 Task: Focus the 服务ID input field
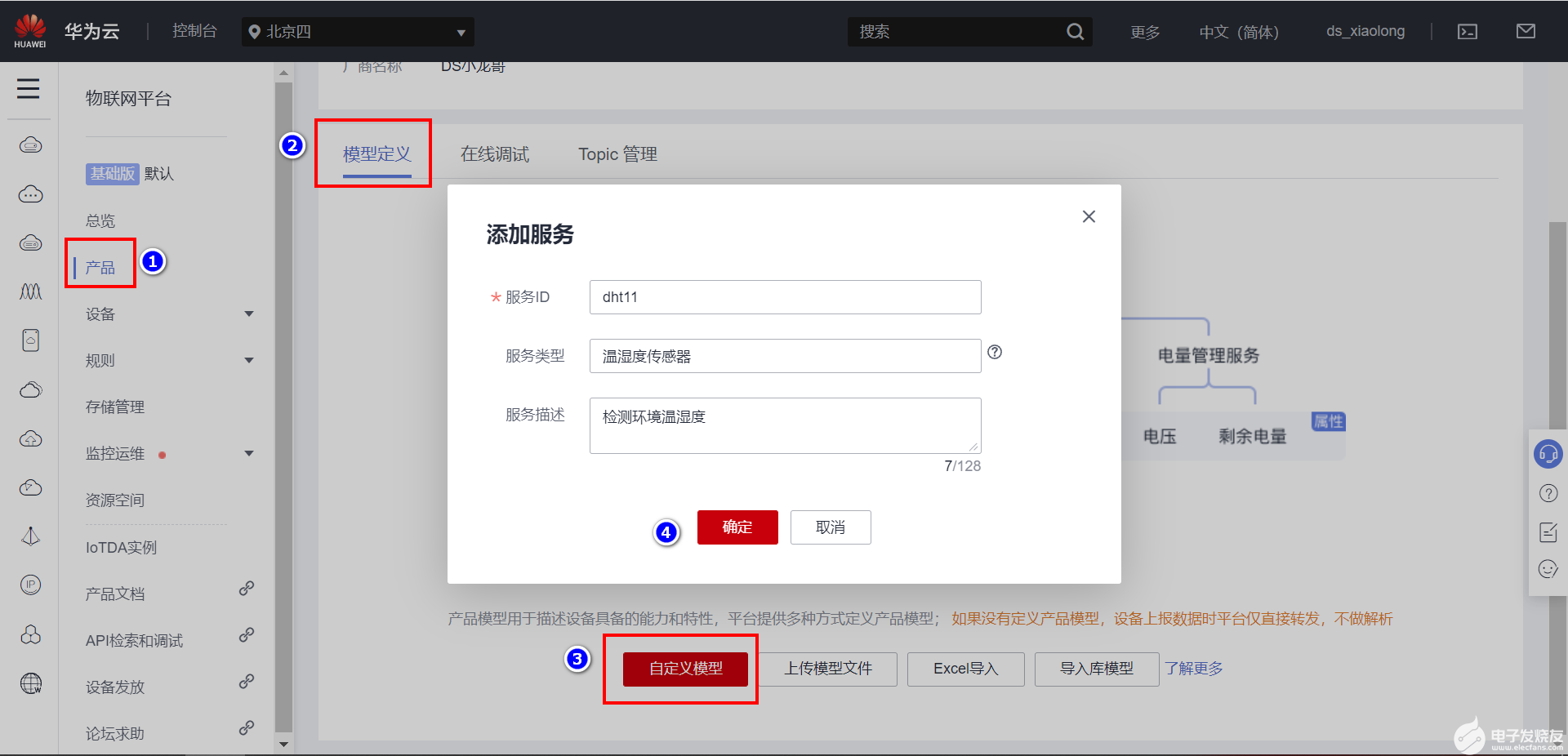click(786, 297)
